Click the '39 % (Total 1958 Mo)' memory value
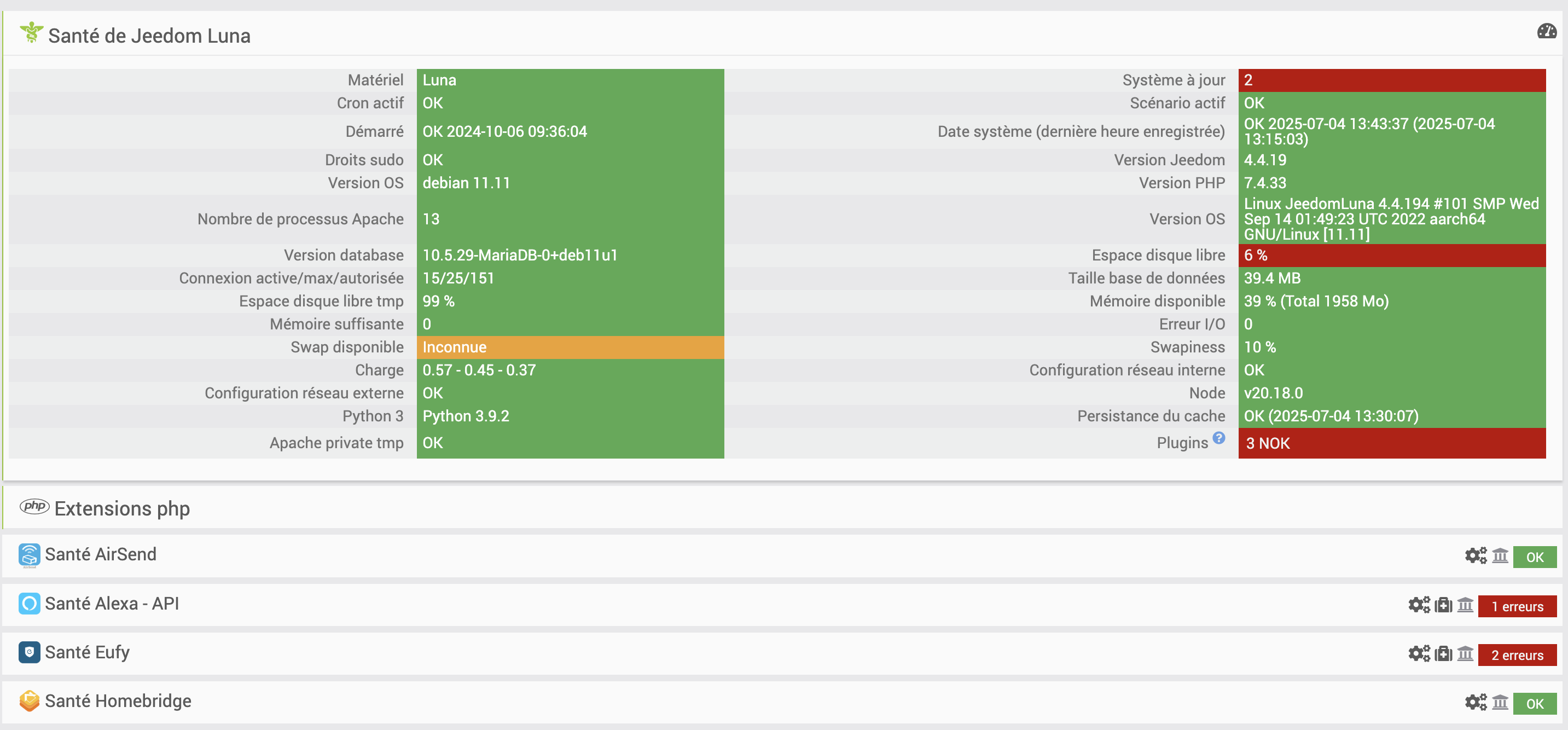Image resolution: width=1568 pixels, height=730 pixels. [x=1392, y=301]
